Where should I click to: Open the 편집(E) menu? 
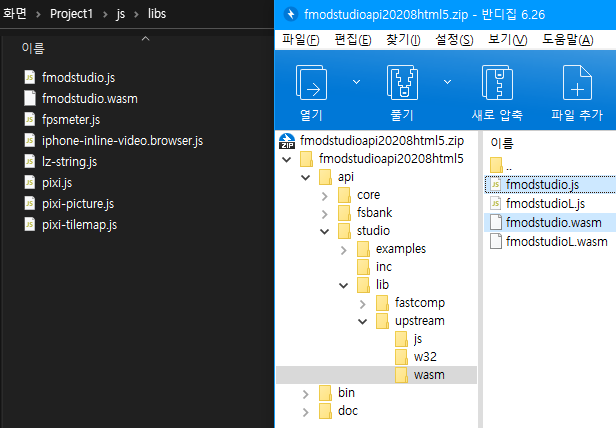coord(353,40)
